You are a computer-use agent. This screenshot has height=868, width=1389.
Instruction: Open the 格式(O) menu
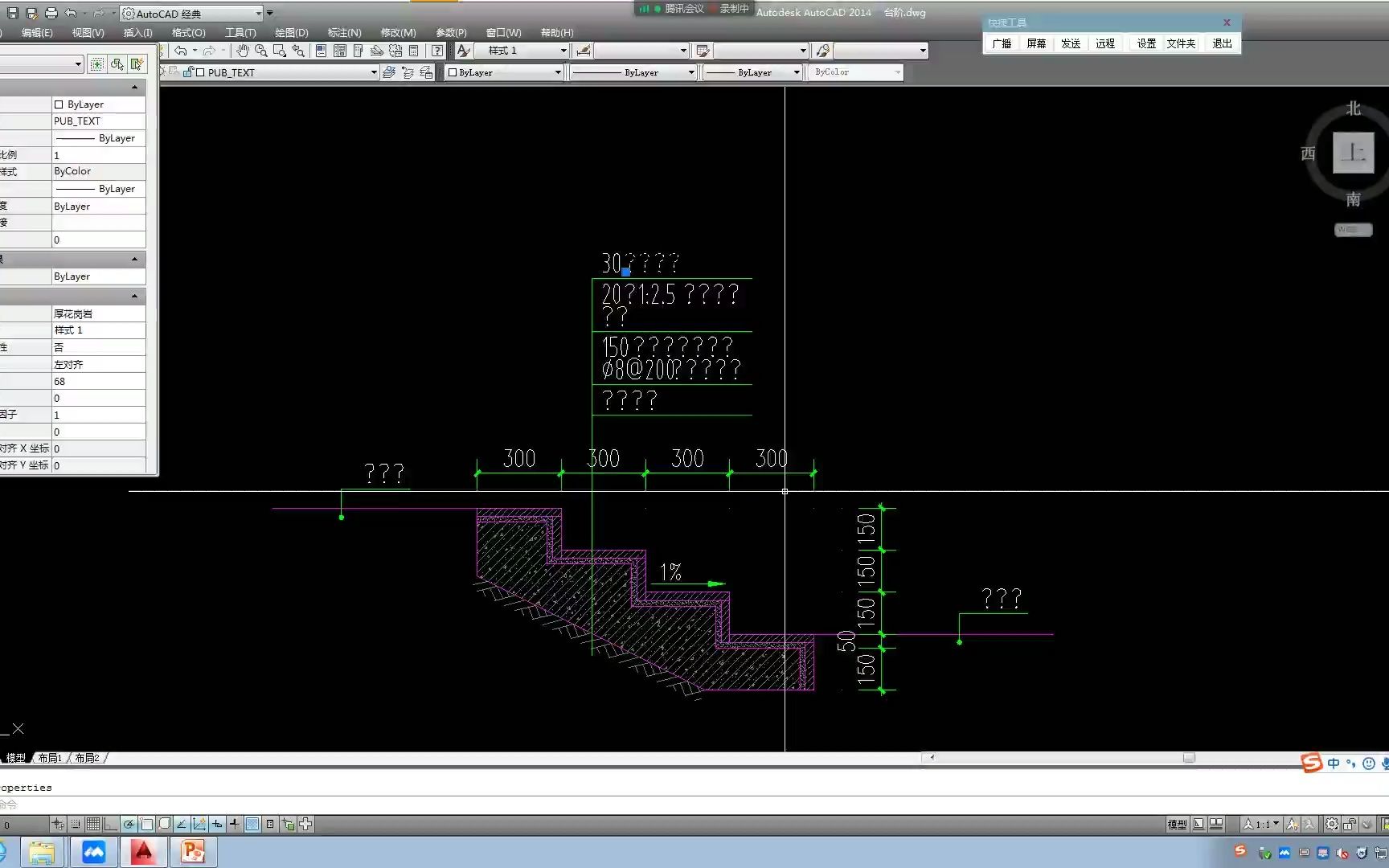coord(189,32)
